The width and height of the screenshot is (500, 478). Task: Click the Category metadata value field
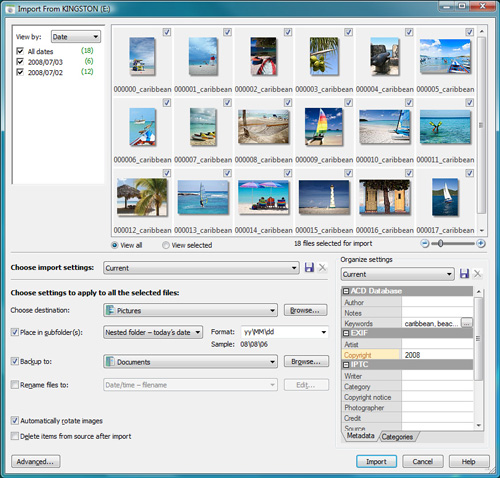pos(437,386)
